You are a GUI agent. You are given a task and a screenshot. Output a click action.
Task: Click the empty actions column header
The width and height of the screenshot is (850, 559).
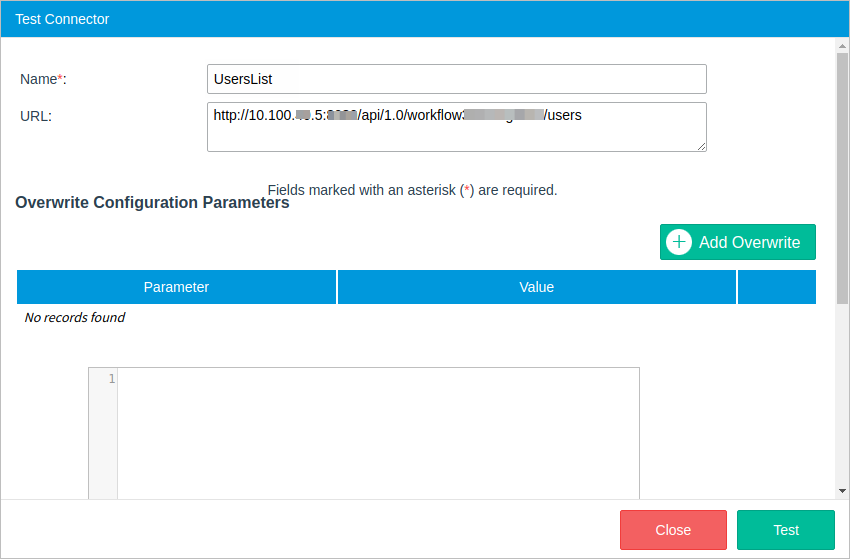pyautogui.click(x=776, y=287)
